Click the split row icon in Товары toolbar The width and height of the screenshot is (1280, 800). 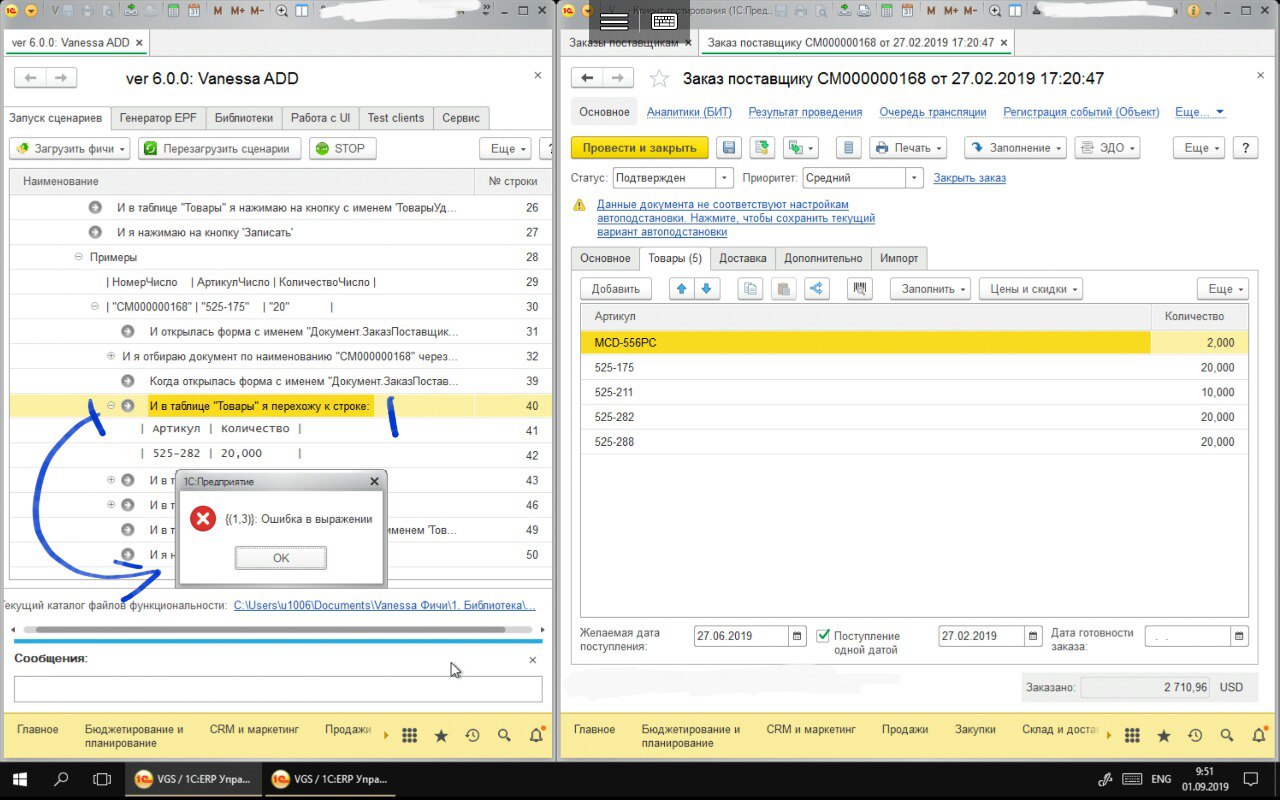816,289
